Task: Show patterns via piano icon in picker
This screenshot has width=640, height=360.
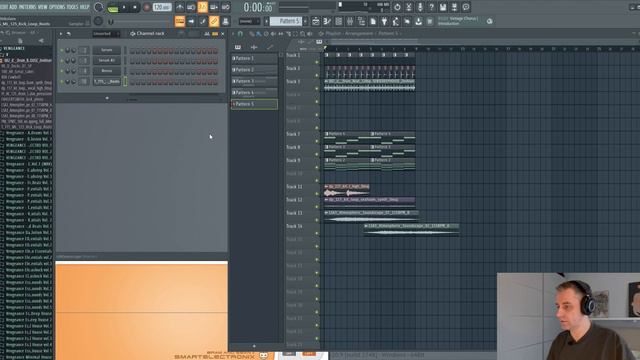Action: pyautogui.click(x=238, y=47)
